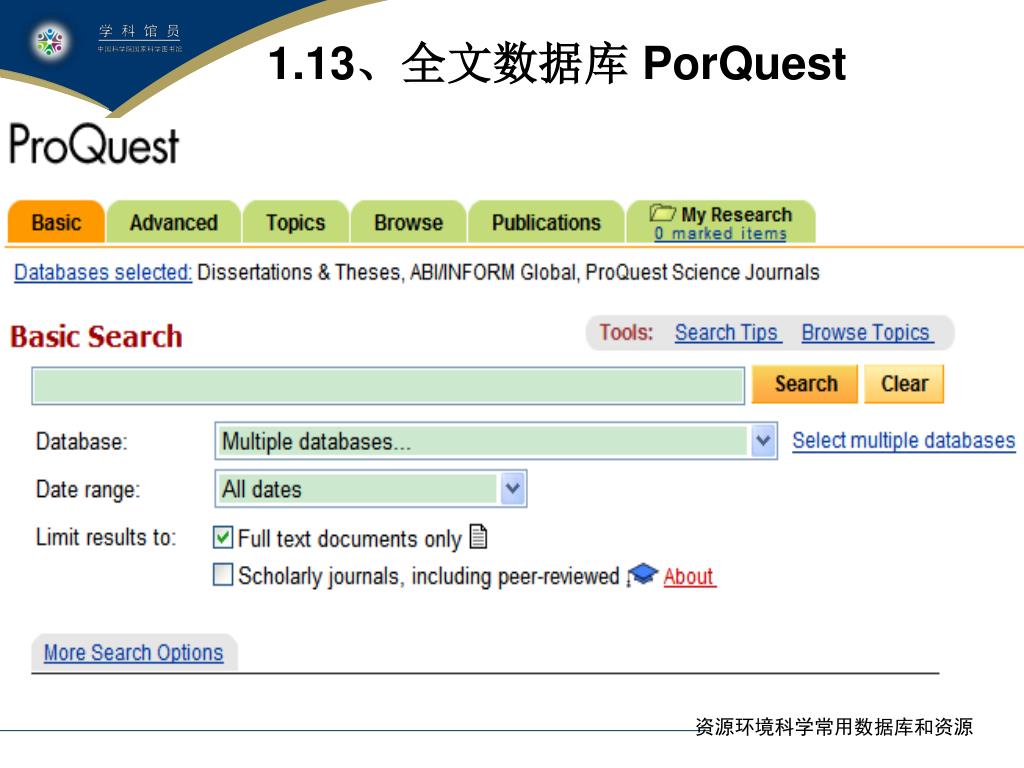This screenshot has height=768, width=1024.
Task: Switch to the Basic tab
Action: coord(56,222)
